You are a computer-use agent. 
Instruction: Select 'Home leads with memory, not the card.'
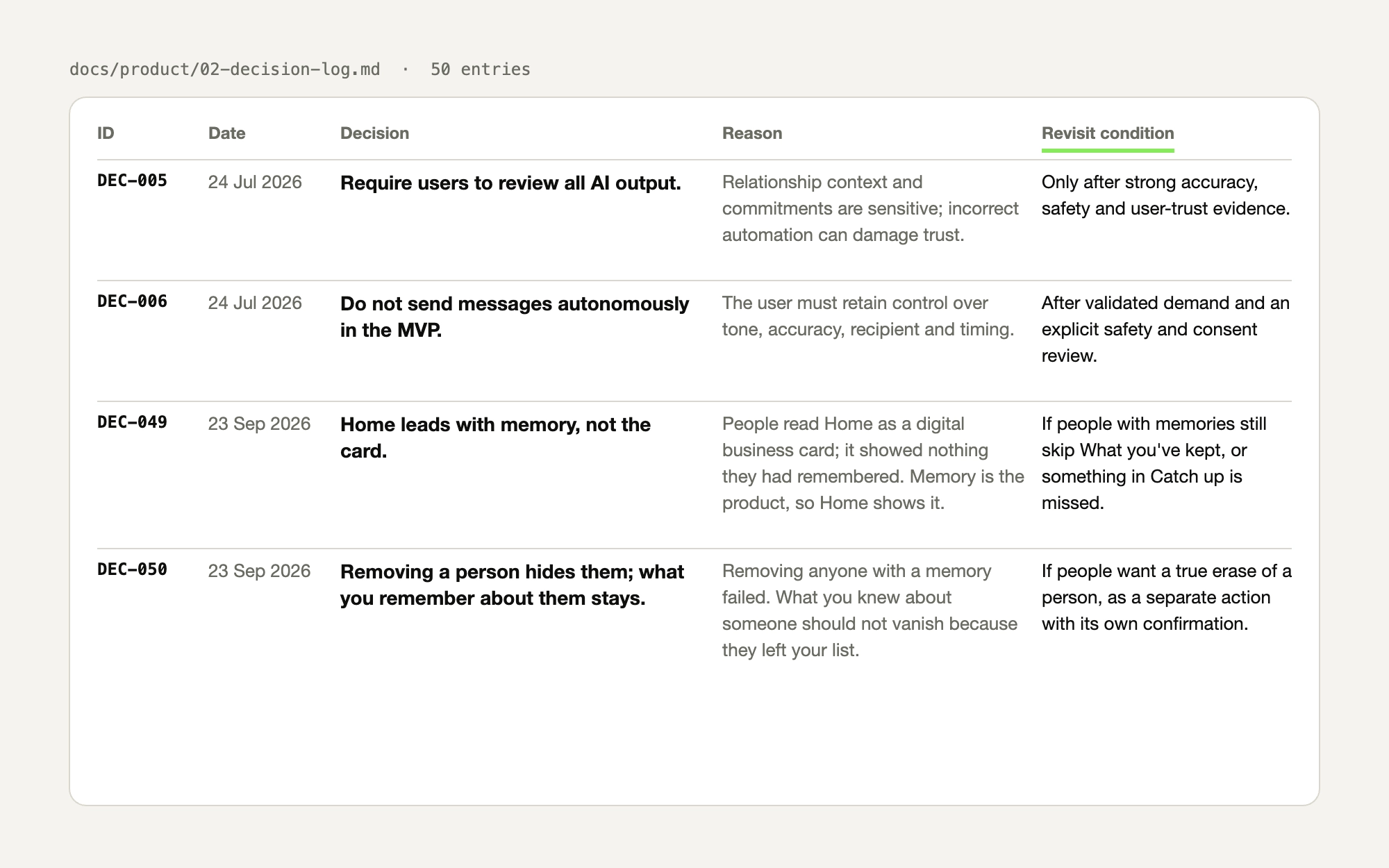click(495, 437)
